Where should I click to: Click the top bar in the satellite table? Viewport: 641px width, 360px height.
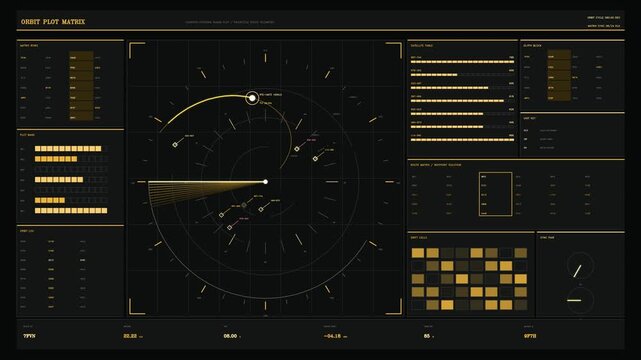click(x=462, y=62)
